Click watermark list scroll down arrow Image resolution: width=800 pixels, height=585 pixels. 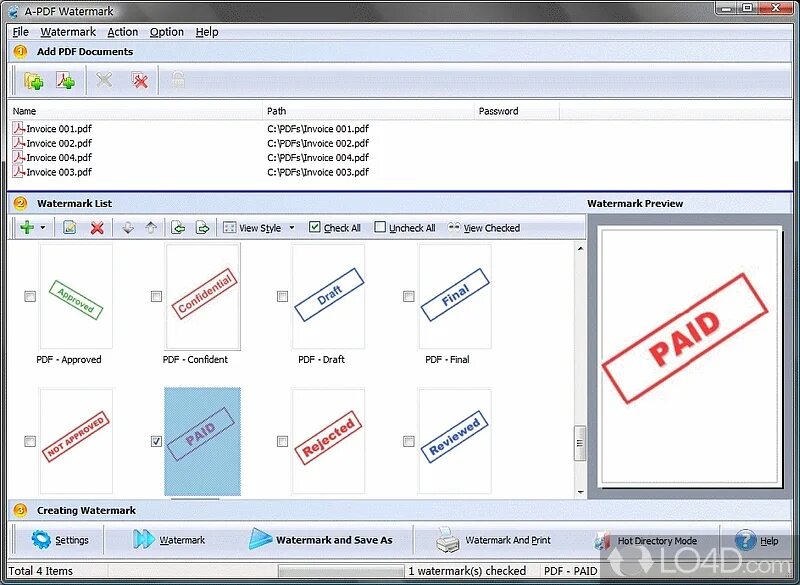pyautogui.click(x=580, y=492)
